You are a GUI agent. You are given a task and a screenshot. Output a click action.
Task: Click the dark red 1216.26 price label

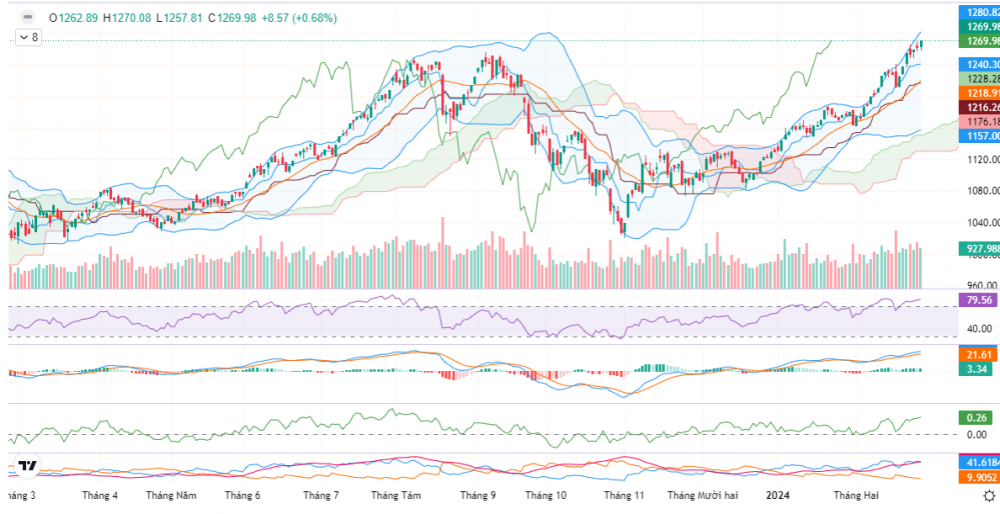tap(978, 107)
